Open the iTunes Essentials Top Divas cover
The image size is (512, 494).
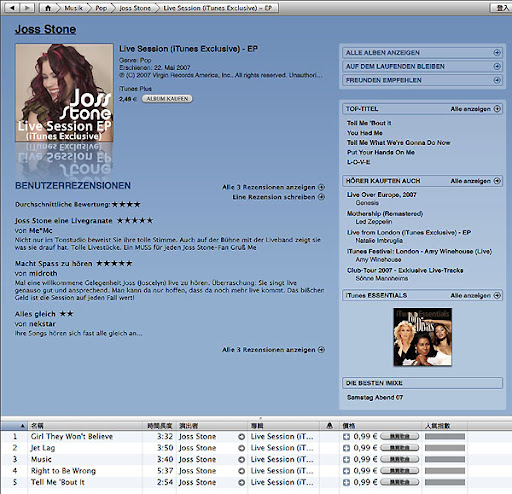[x=423, y=337]
